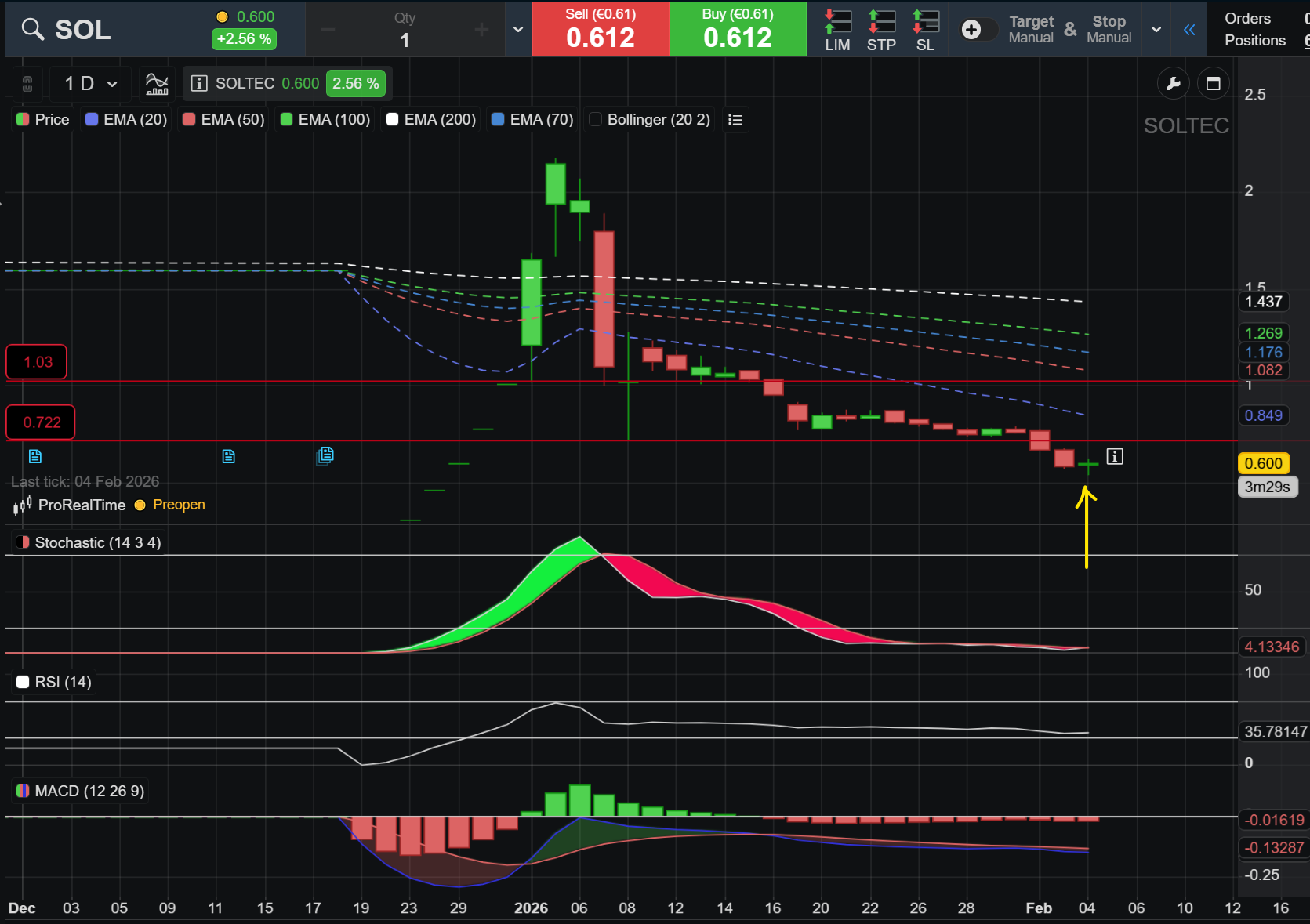Click the symbol search magnifier icon
This screenshot has height=924, width=1310.
32,30
